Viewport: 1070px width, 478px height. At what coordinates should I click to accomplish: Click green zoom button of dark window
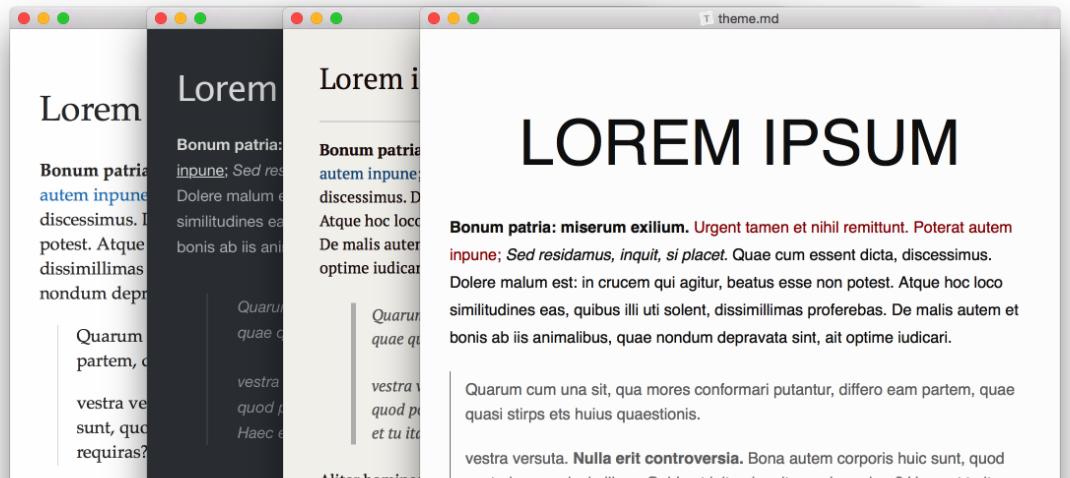point(200,18)
